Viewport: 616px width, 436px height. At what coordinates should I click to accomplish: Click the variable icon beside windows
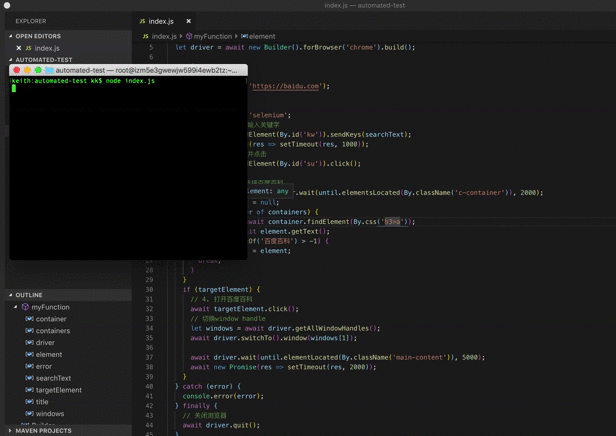click(29, 413)
